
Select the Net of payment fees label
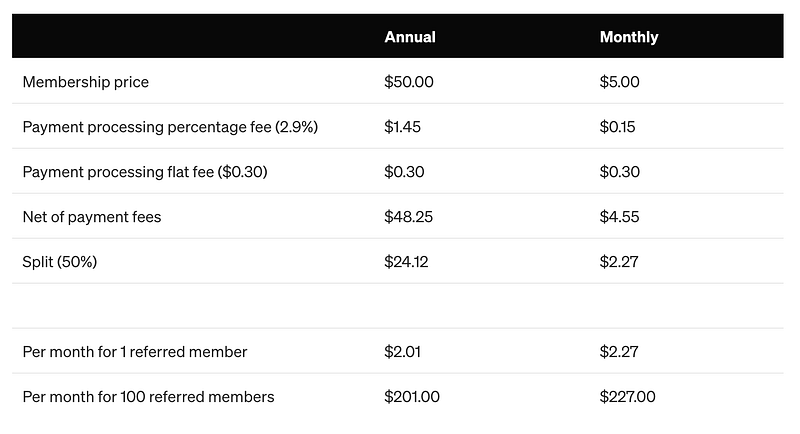coord(92,217)
